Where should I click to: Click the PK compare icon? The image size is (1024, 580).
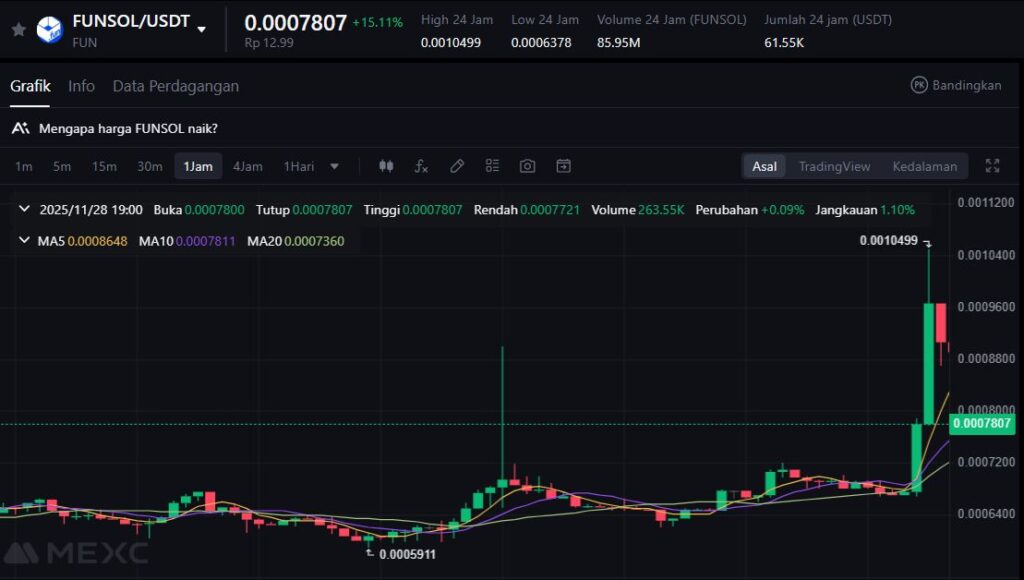(x=919, y=85)
